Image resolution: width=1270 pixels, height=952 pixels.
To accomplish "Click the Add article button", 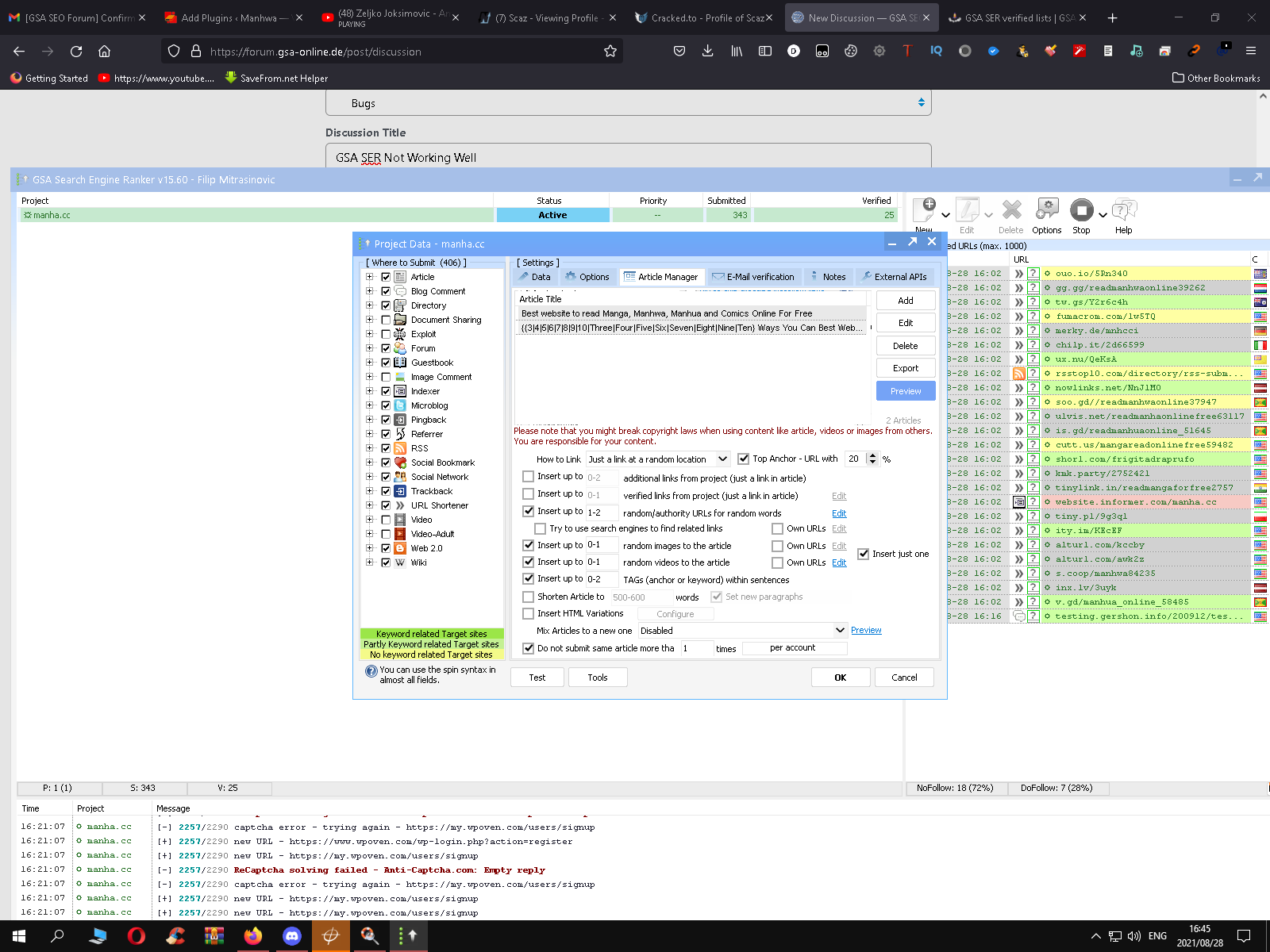I will click(906, 301).
